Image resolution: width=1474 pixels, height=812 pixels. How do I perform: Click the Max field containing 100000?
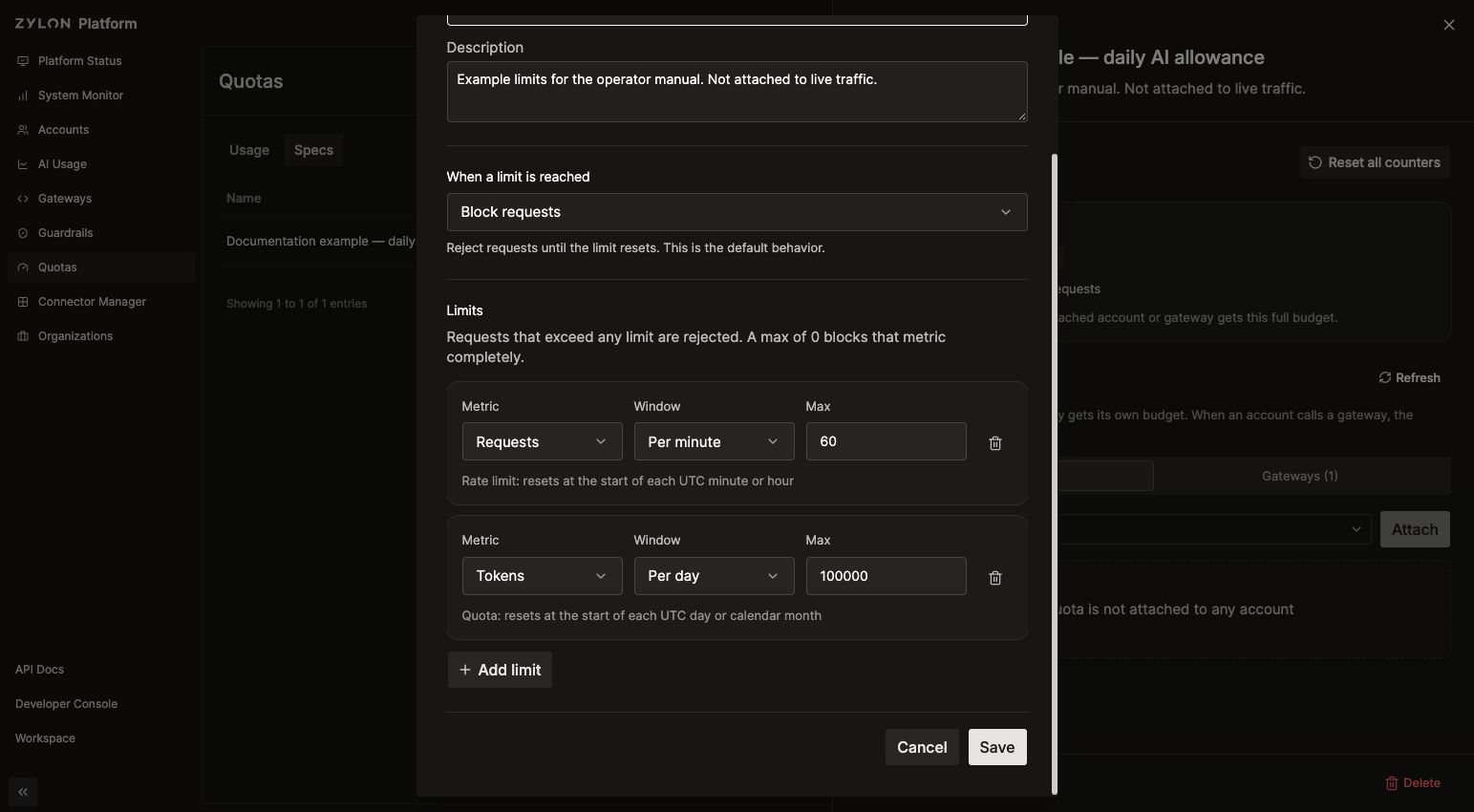coord(886,576)
